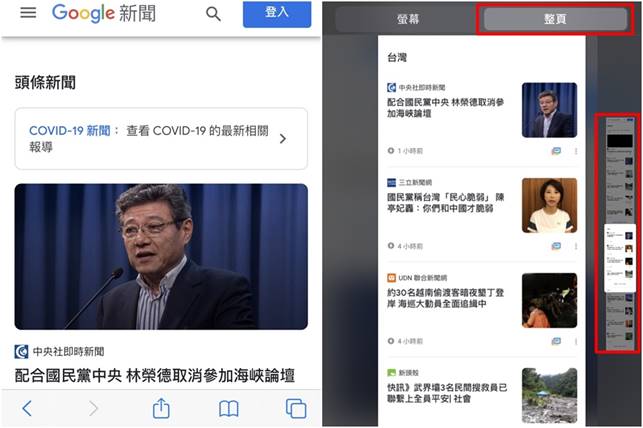Open the hamburger menu in Google News
Screen dimensions: 643x428
(28, 13)
